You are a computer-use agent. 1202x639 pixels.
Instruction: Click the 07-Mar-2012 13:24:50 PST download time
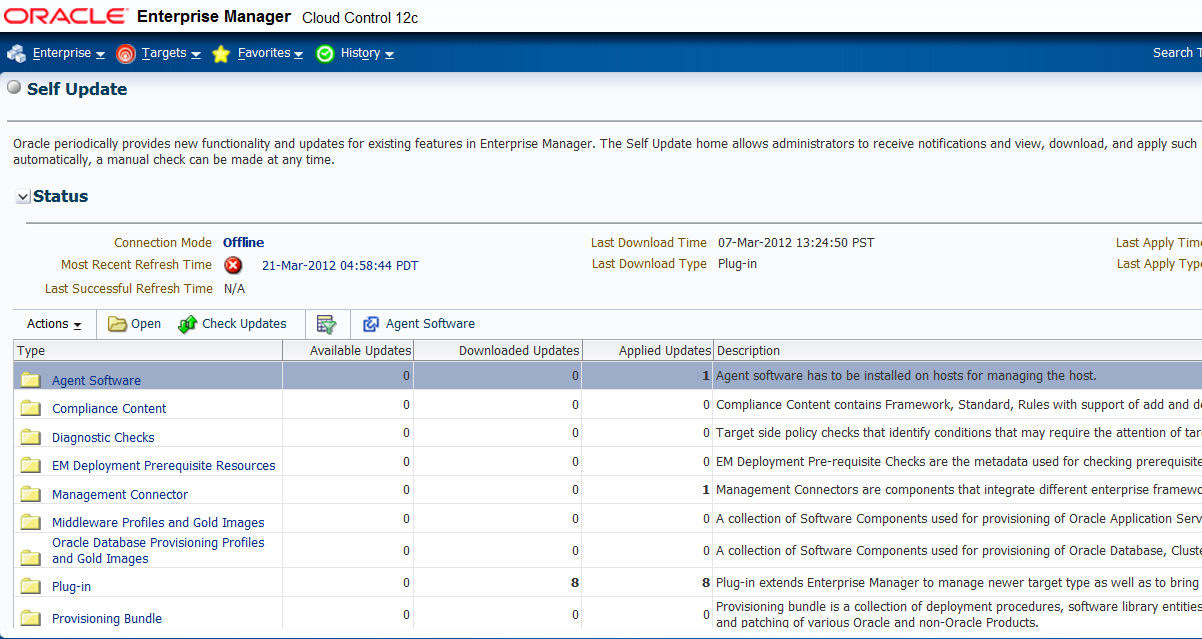(x=796, y=243)
